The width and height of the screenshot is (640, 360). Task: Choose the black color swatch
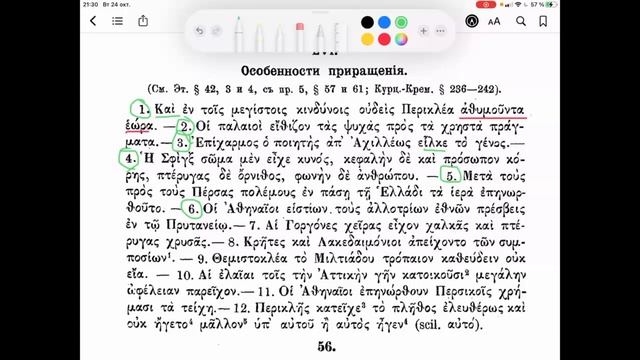[x=367, y=22]
